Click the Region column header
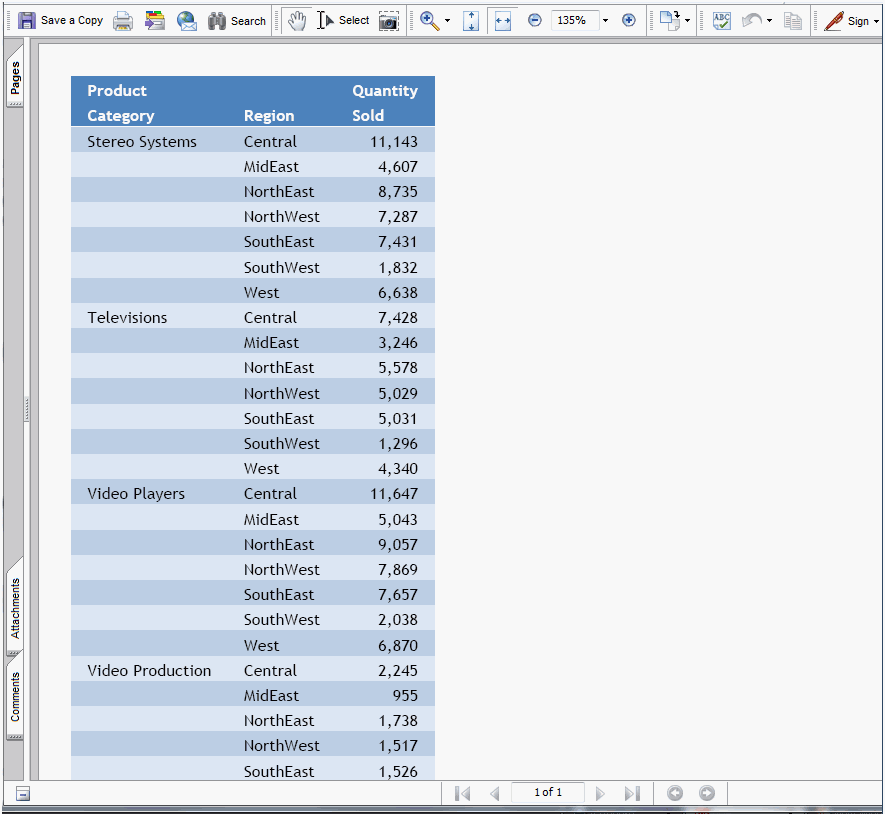This screenshot has height=814, width=885. point(269,116)
